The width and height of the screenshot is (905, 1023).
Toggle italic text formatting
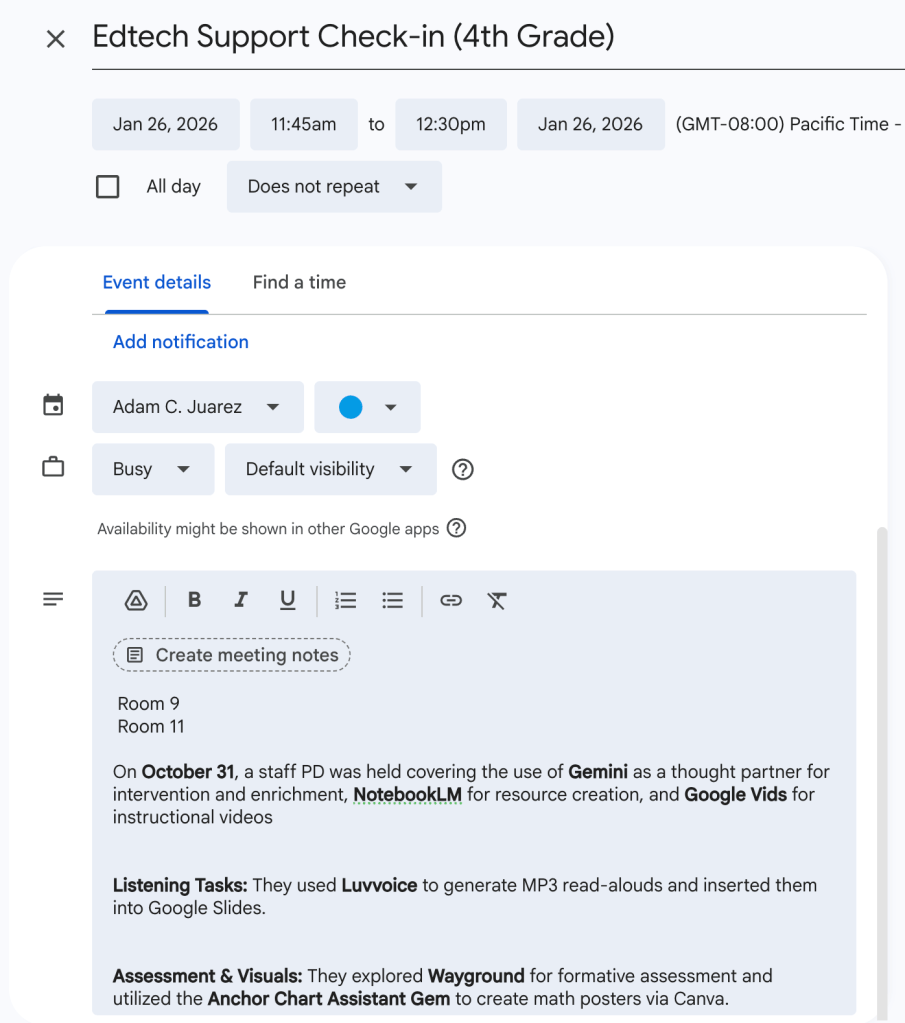point(240,600)
